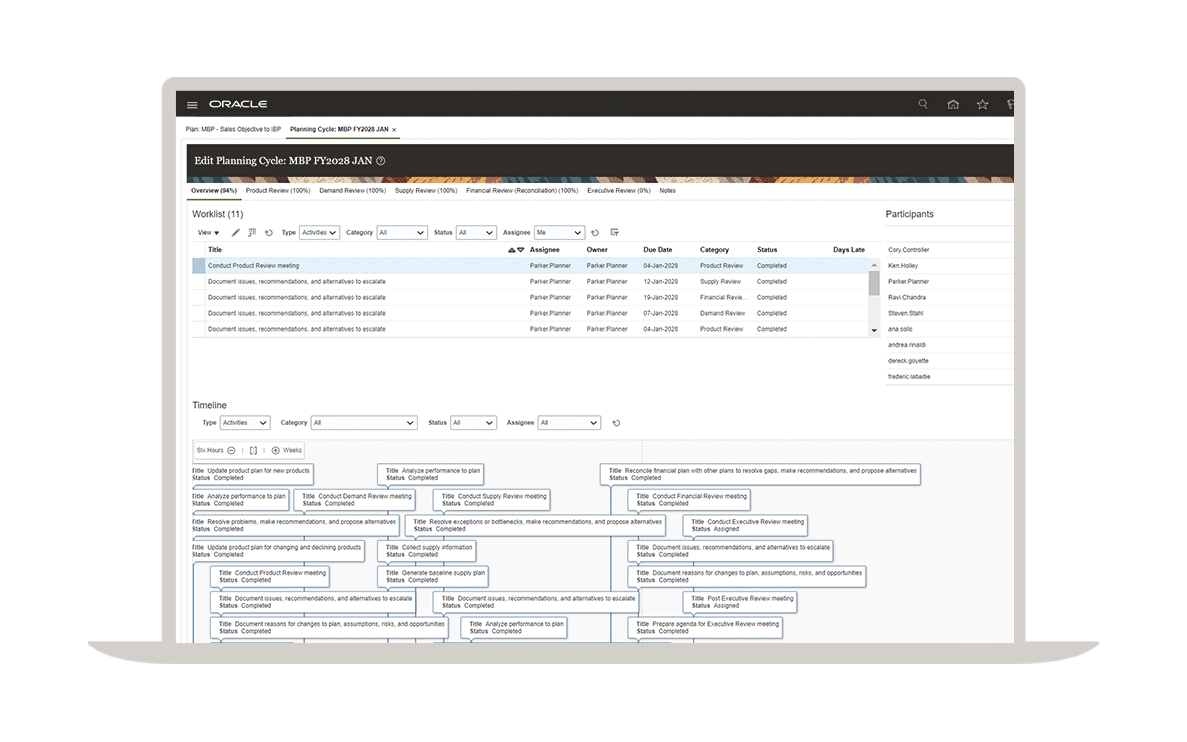
Task: Select the Conduct Product Review meeting row
Action: pos(253,266)
